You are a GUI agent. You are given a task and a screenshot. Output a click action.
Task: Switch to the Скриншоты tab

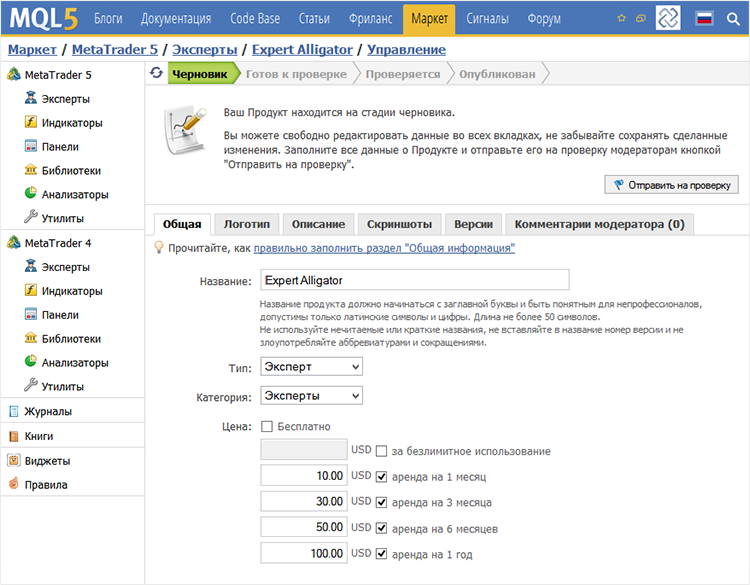coord(399,224)
